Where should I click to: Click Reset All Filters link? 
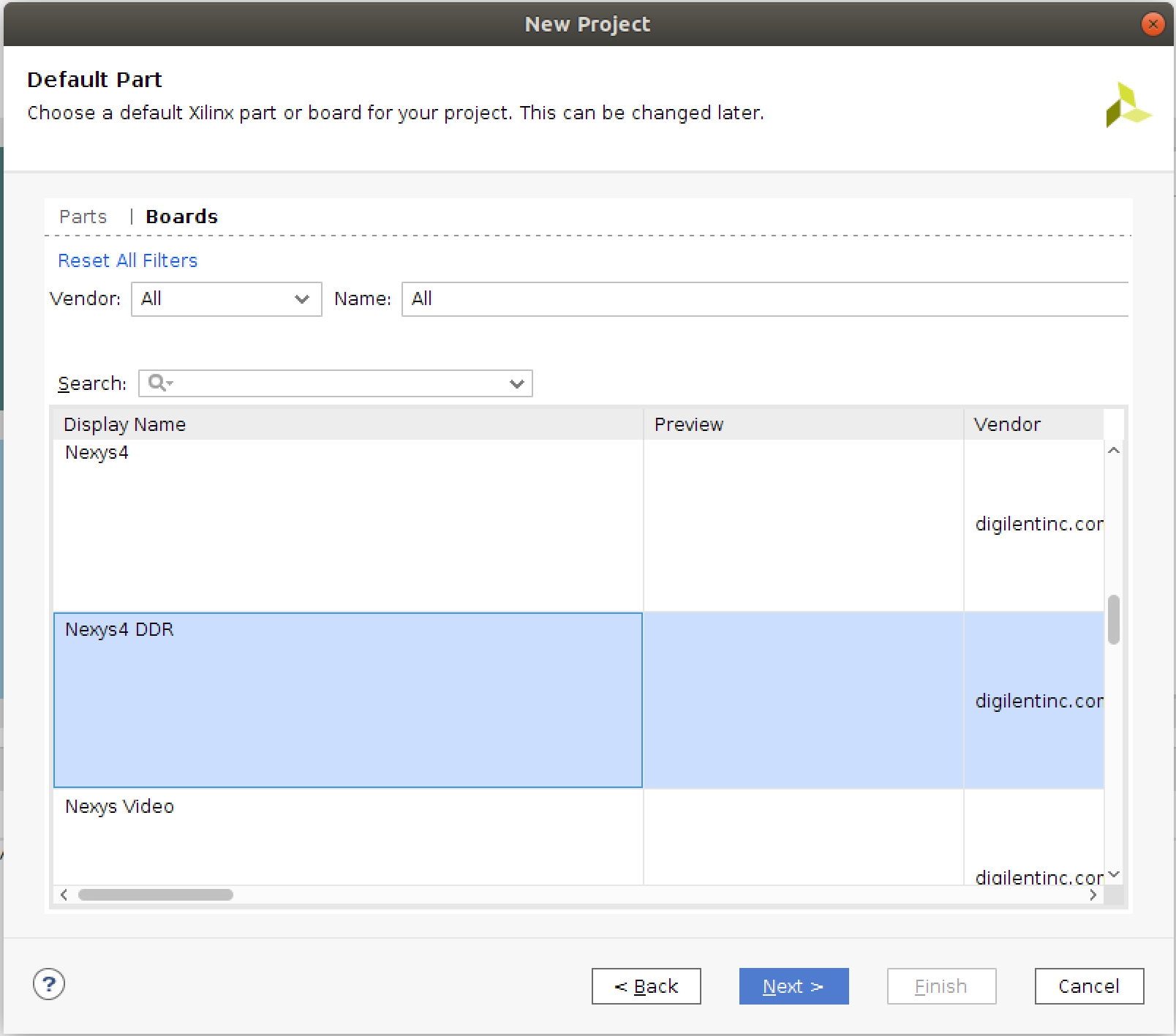pyautogui.click(x=127, y=260)
